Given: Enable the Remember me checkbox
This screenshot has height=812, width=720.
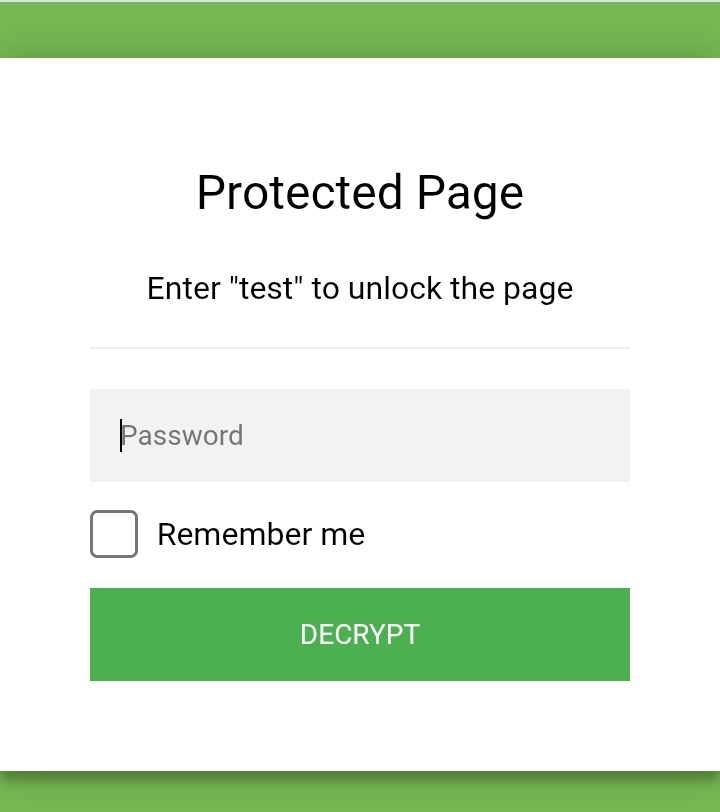Looking at the screenshot, I should point(114,534).
